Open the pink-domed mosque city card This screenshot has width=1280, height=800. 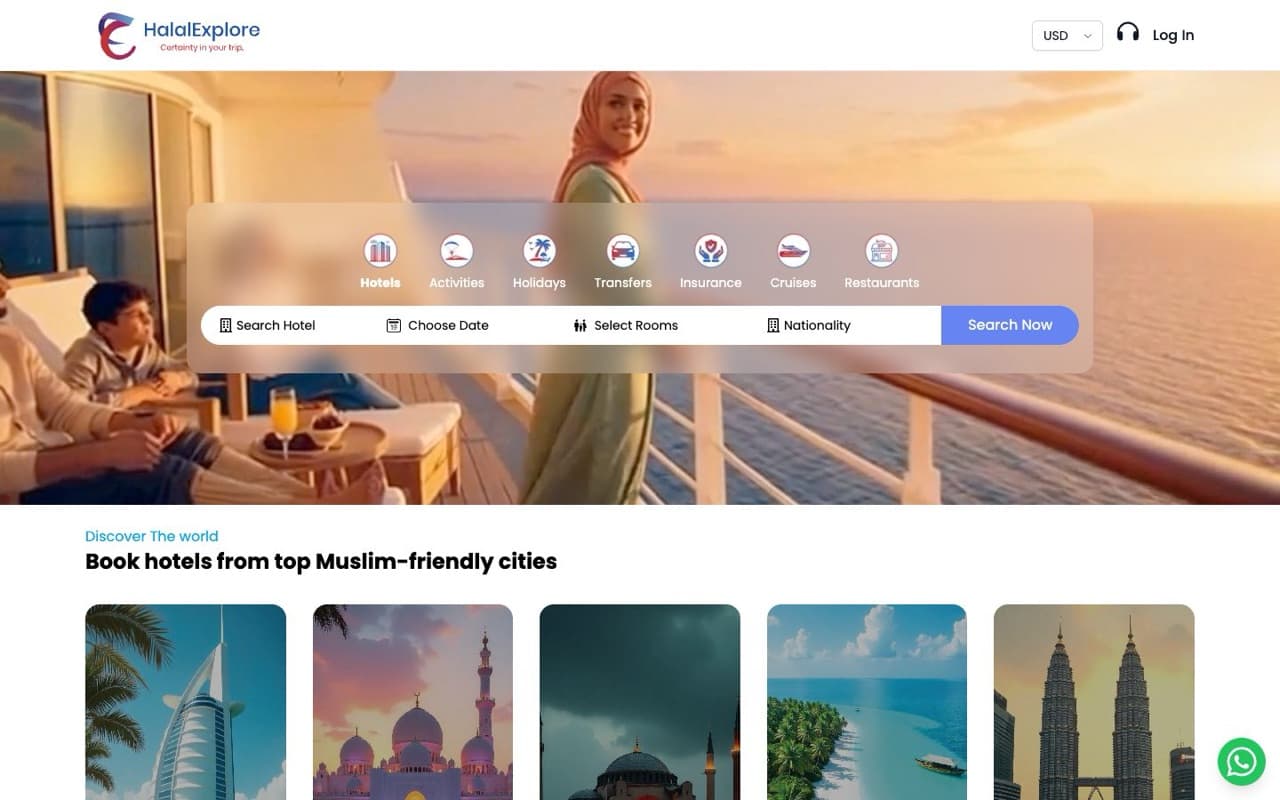click(x=413, y=702)
